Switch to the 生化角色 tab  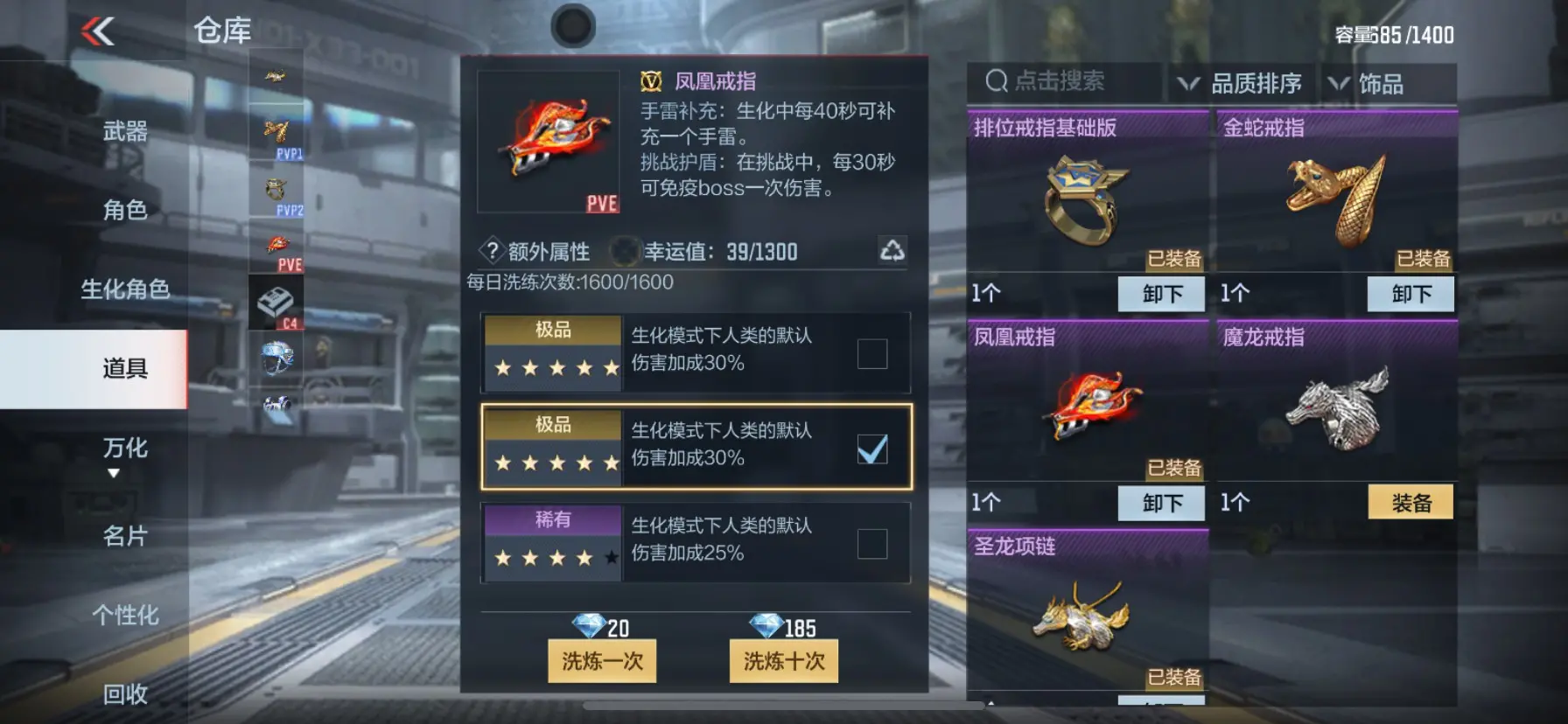click(125, 289)
